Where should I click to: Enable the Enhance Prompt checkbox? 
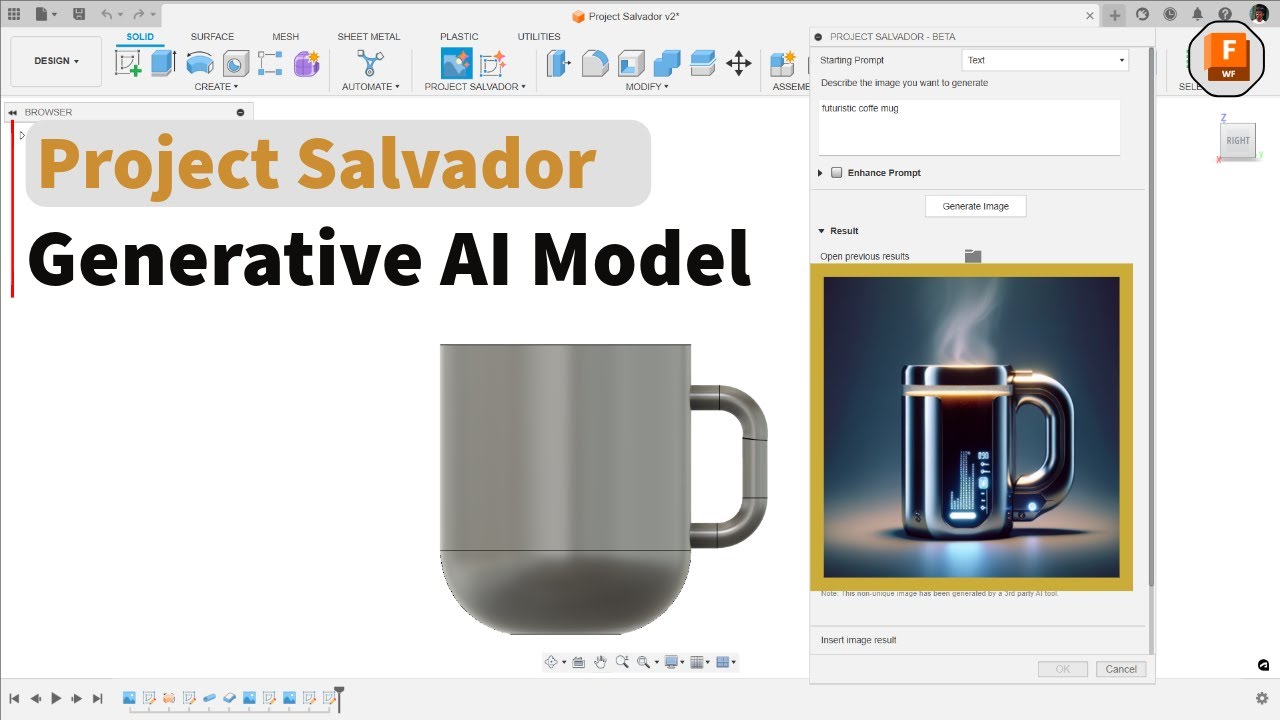tap(836, 173)
